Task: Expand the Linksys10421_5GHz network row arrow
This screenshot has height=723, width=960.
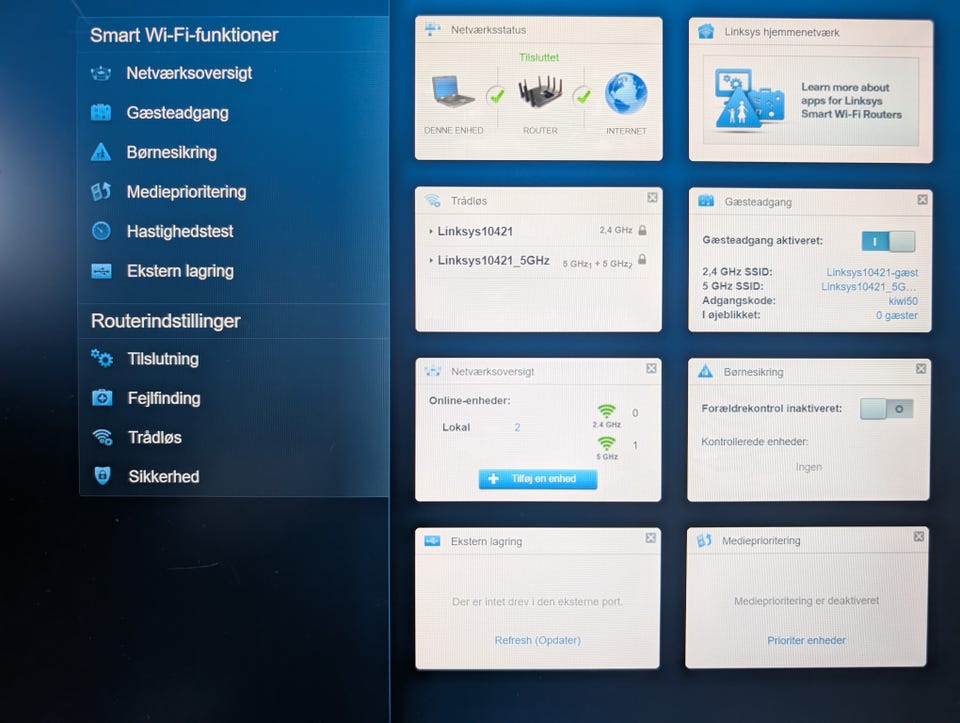Action: click(431, 260)
